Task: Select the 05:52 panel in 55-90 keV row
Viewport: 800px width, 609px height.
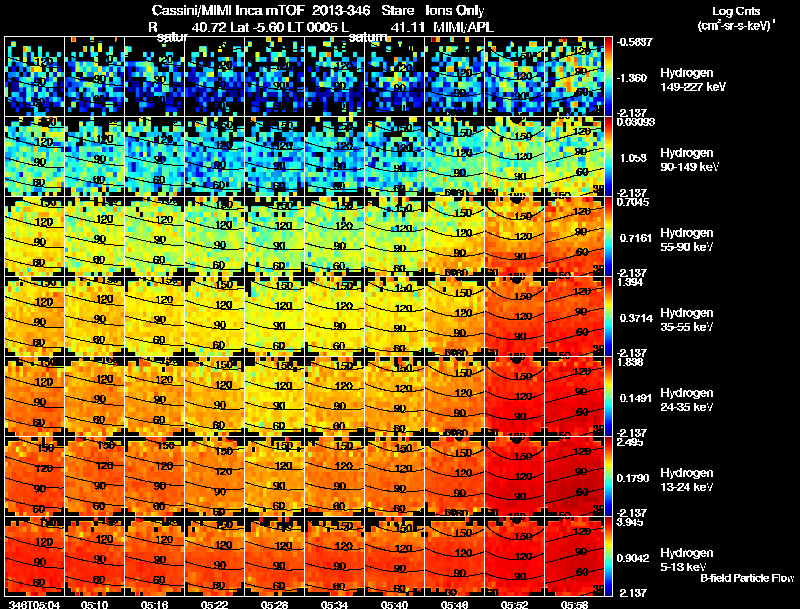Action: coord(515,237)
